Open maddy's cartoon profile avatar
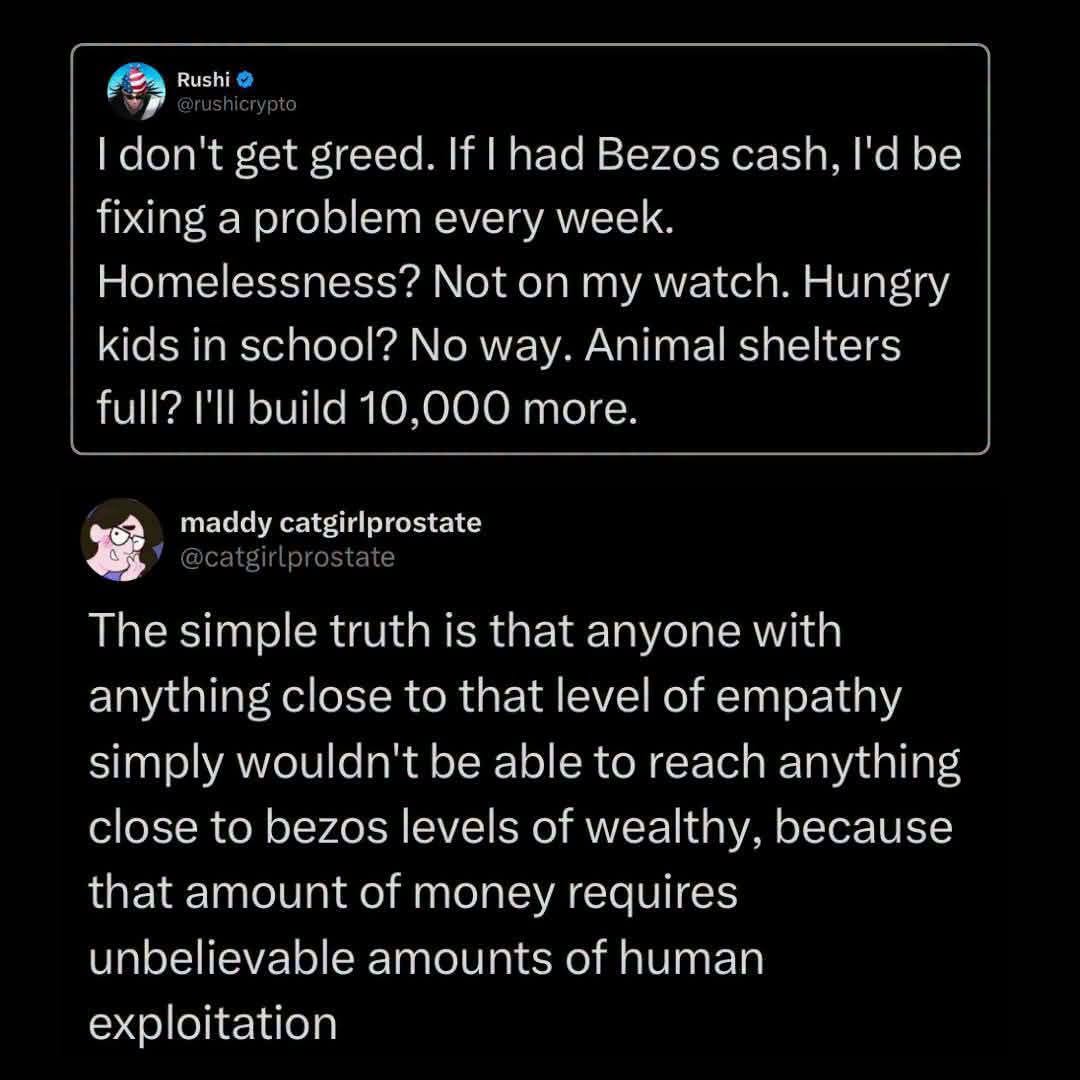 122,539
